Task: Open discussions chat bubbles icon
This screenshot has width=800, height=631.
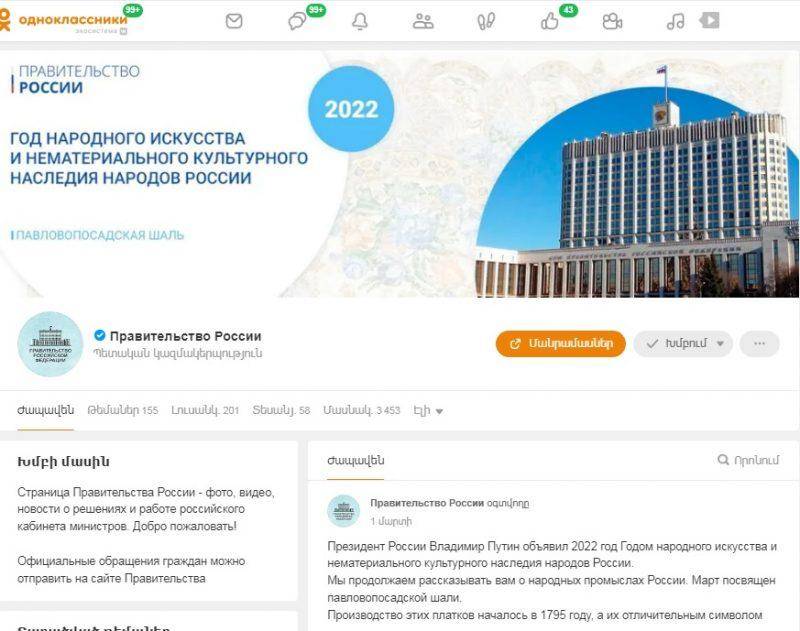Action: point(297,21)
